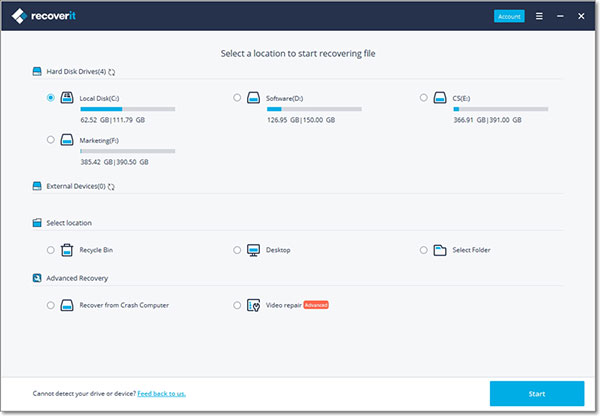This screenshot has width=600, height=416.
Task: Select the Software(D:) radio button
Action: (237, 98)
